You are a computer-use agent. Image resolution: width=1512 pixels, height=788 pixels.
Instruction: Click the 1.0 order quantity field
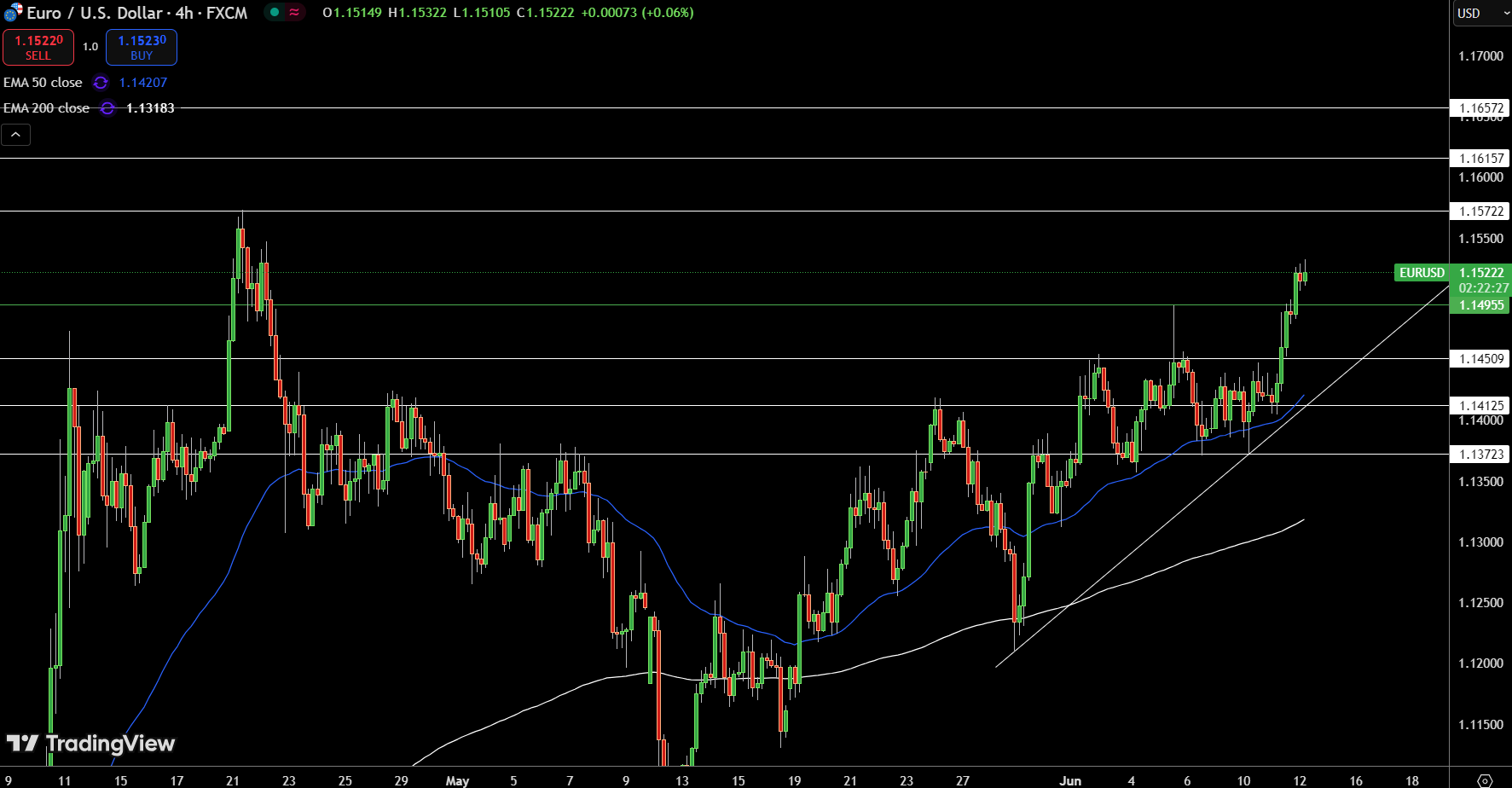pyautogui.click(x=90, y=47)
